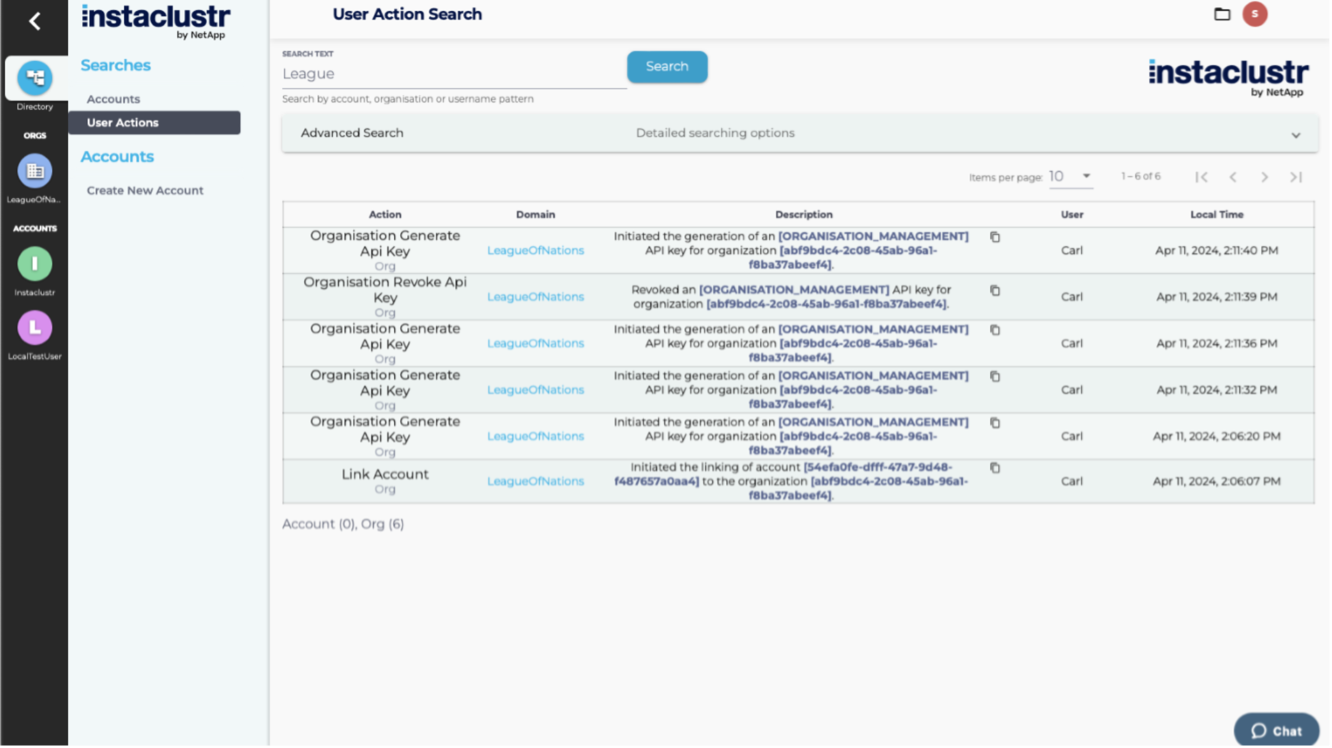Open the Directory icon in sidebar
The image size is (1332, 748).
point(35,78)
